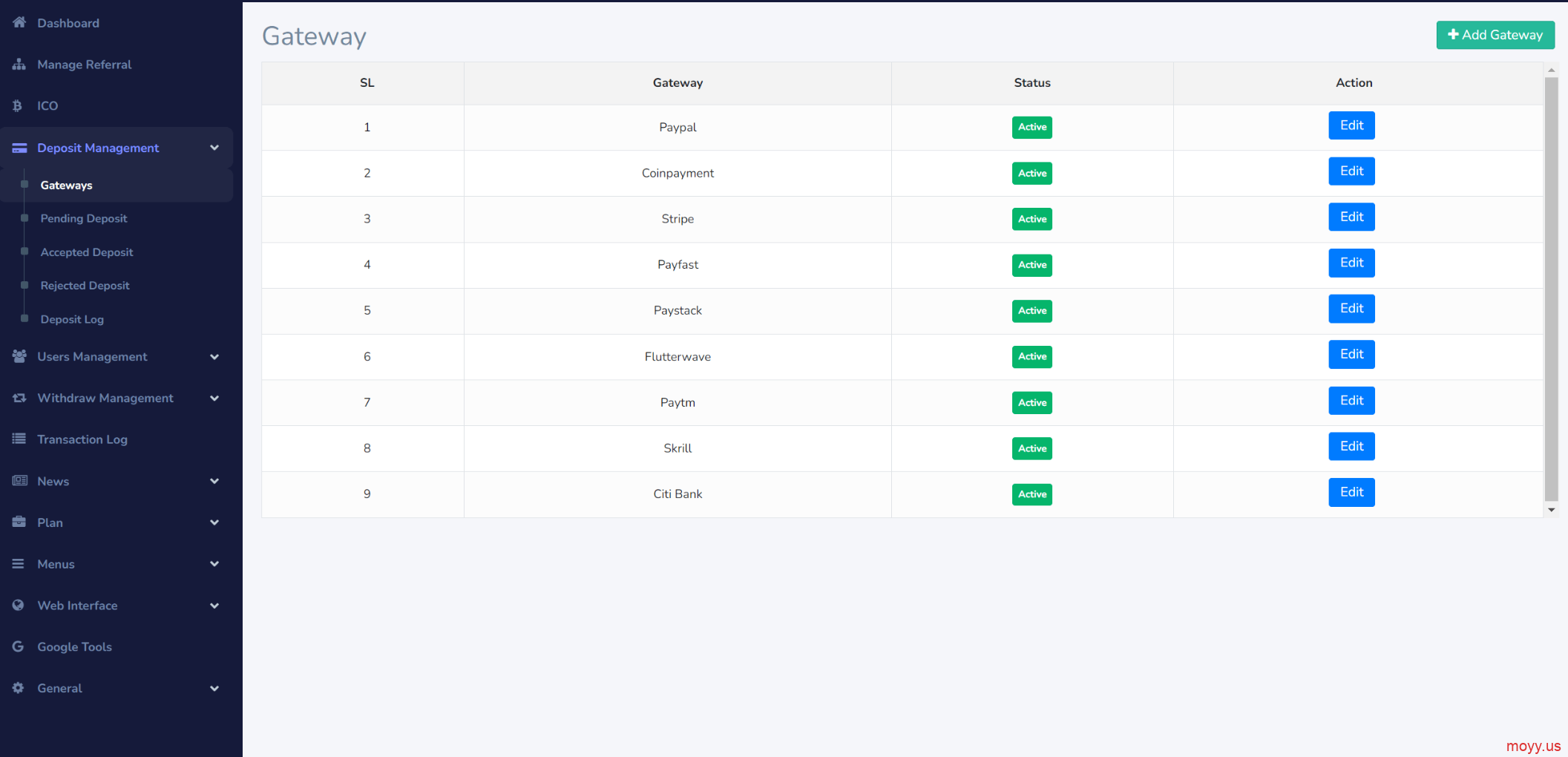Open the Accepted Deposit submenu
1568x757 pixels.
[x=87, y=252]
